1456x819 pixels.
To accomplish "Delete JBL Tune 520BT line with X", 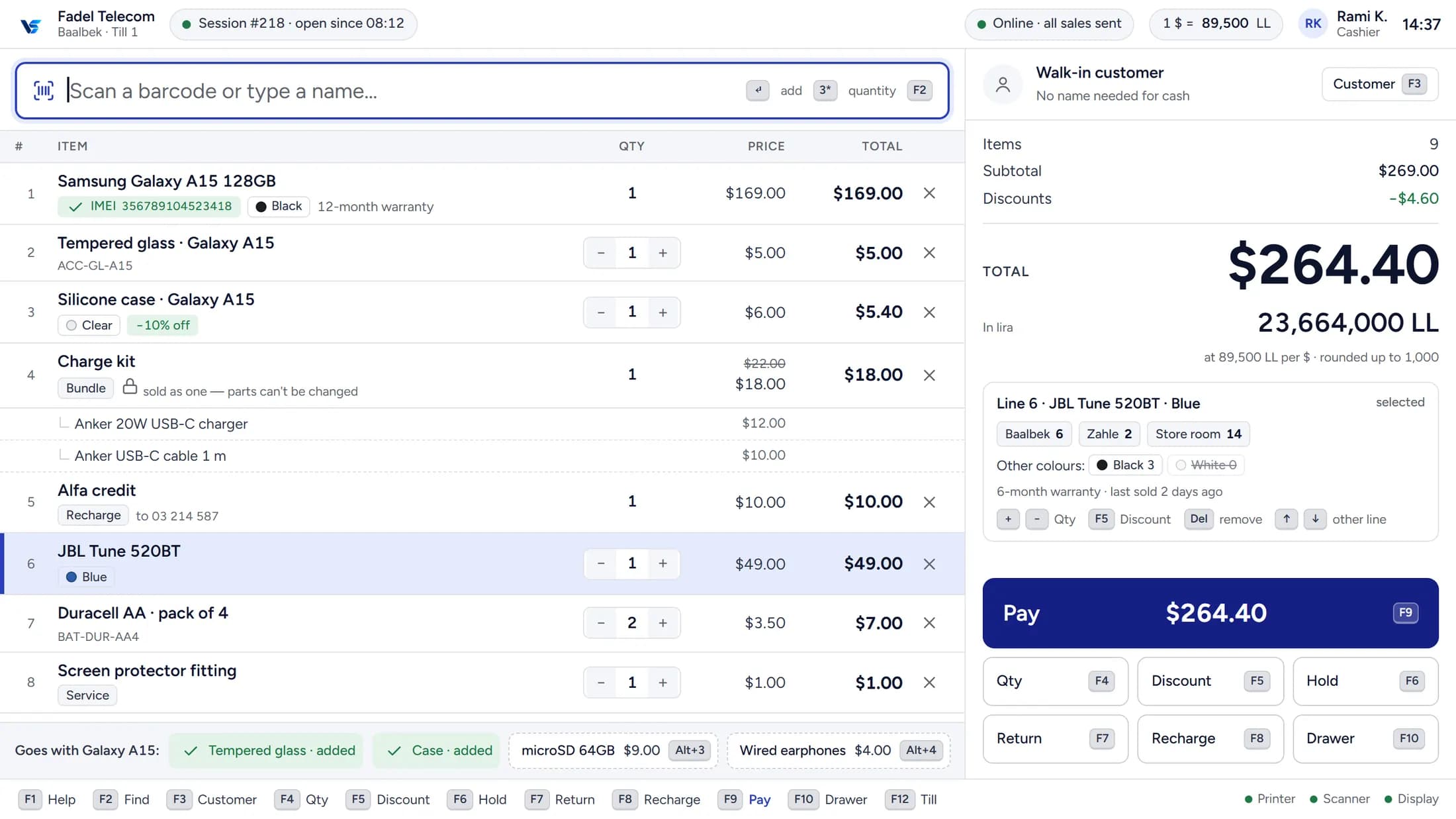I will pyautogui.click(x=929, y=564).
